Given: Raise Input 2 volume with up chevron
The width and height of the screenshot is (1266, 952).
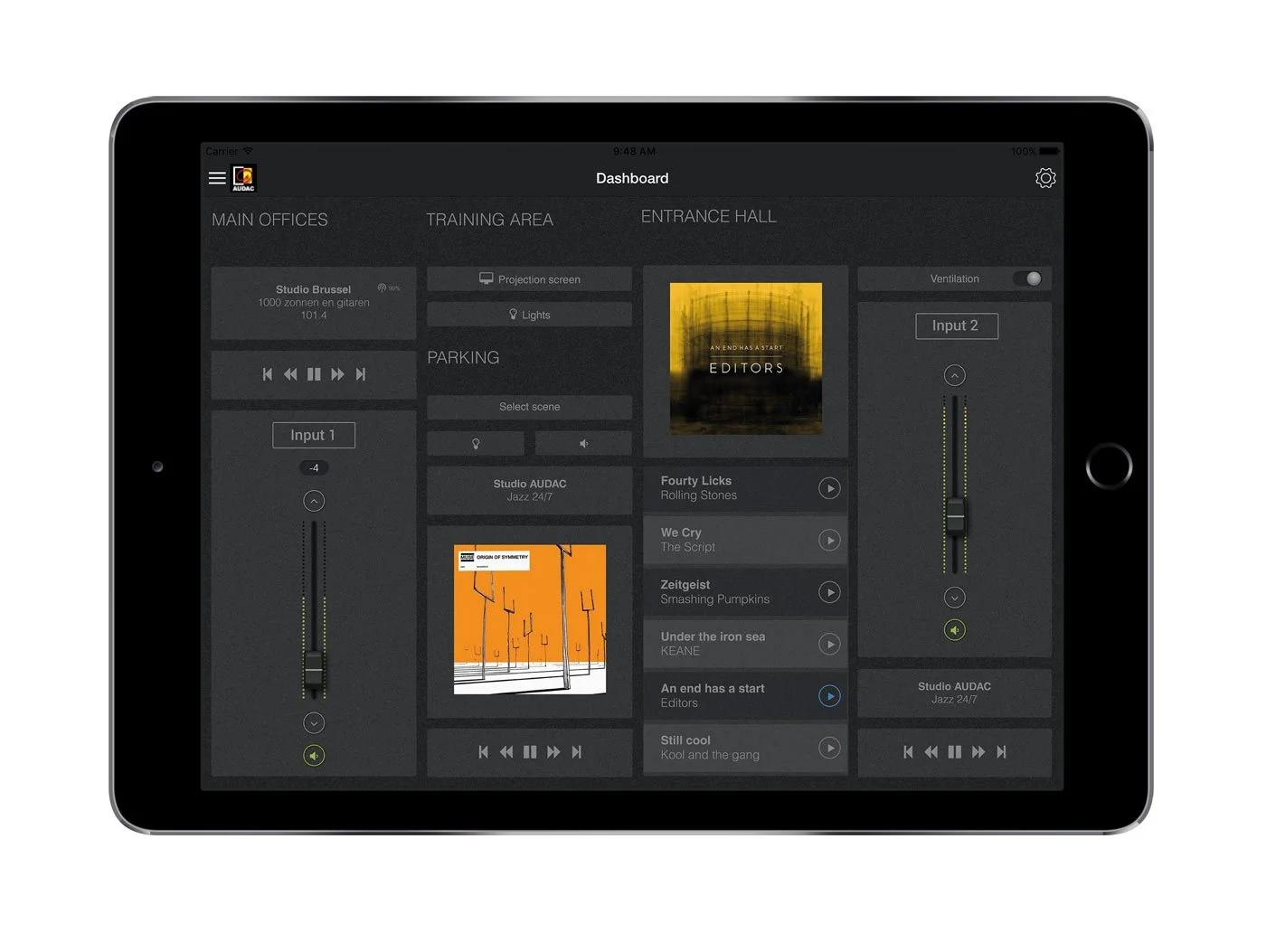Looking at the screenshot, I should coord(955,375).
